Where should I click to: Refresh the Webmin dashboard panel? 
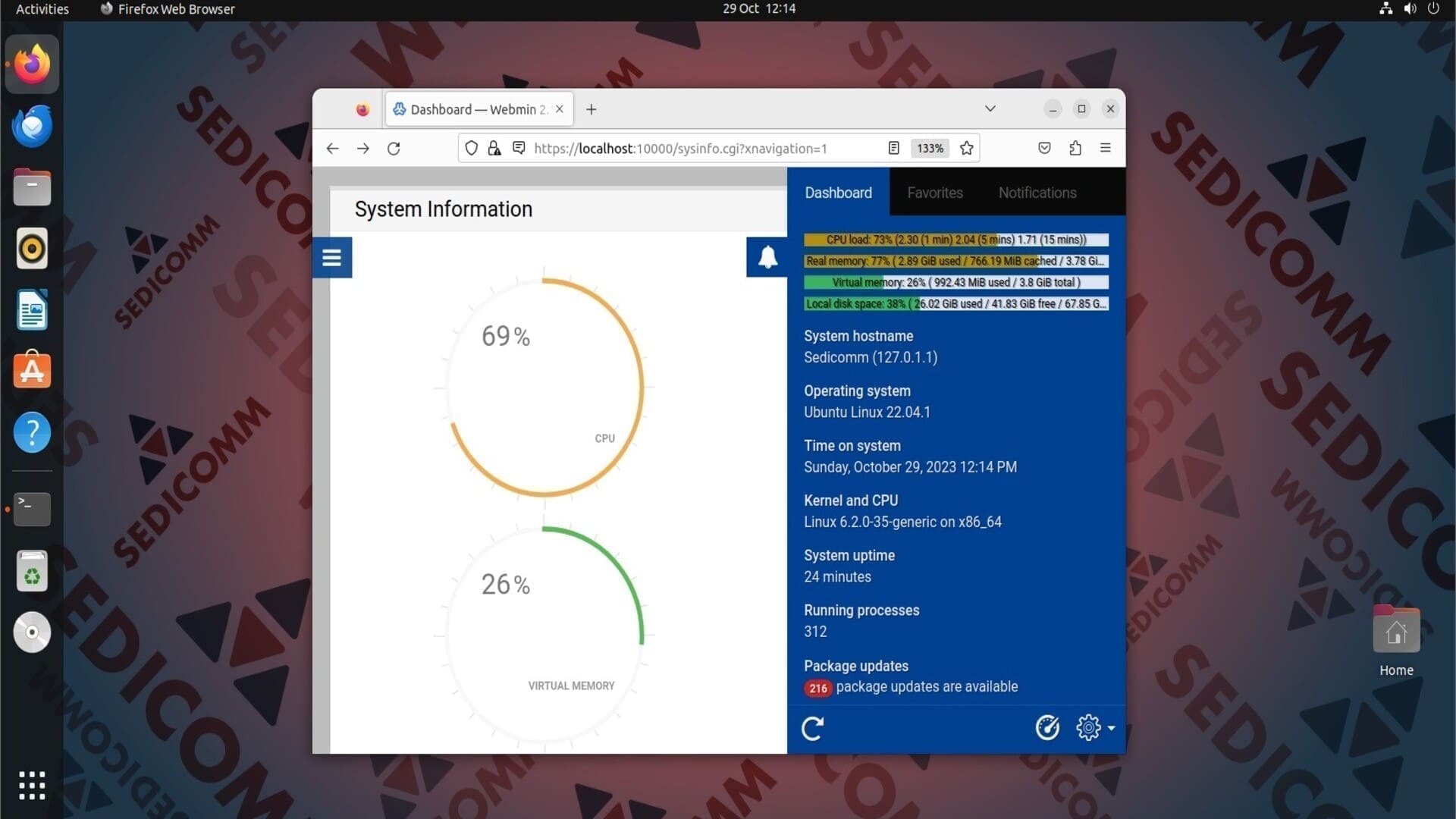pyautogui.click(x=812, y=729)
